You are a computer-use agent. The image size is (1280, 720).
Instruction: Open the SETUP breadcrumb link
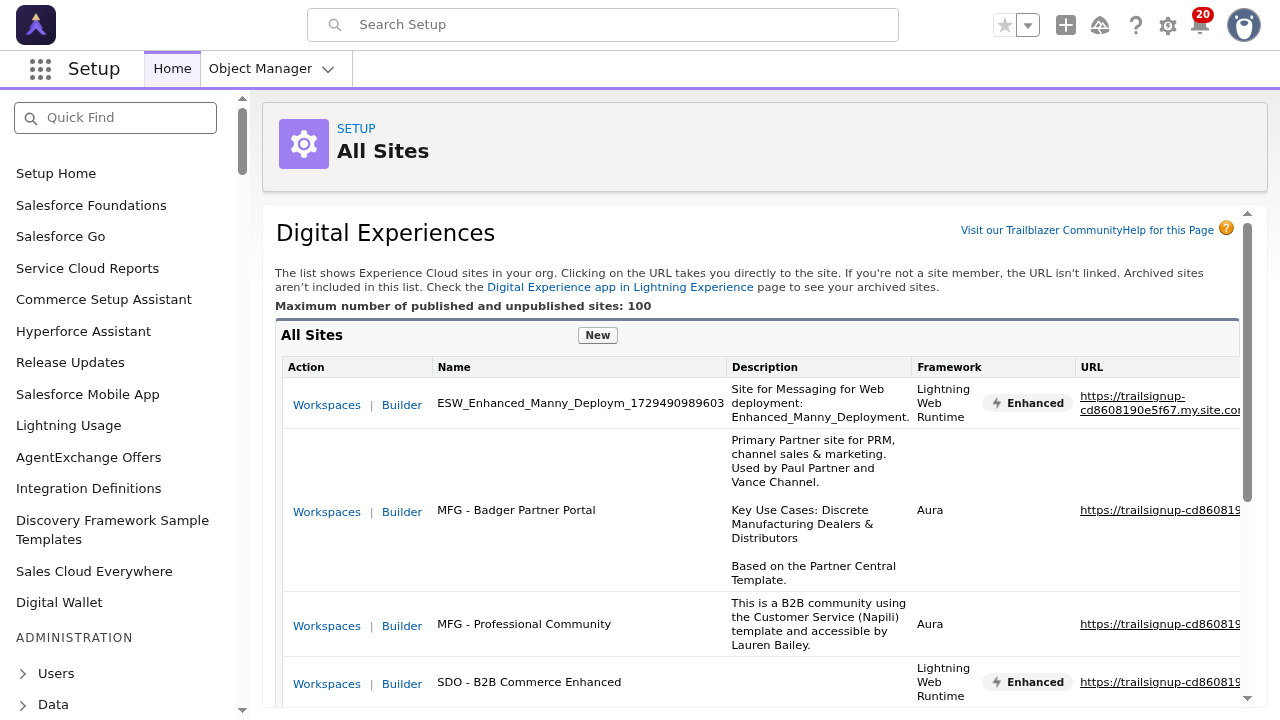pyautogui.click(x=356, y=129)
